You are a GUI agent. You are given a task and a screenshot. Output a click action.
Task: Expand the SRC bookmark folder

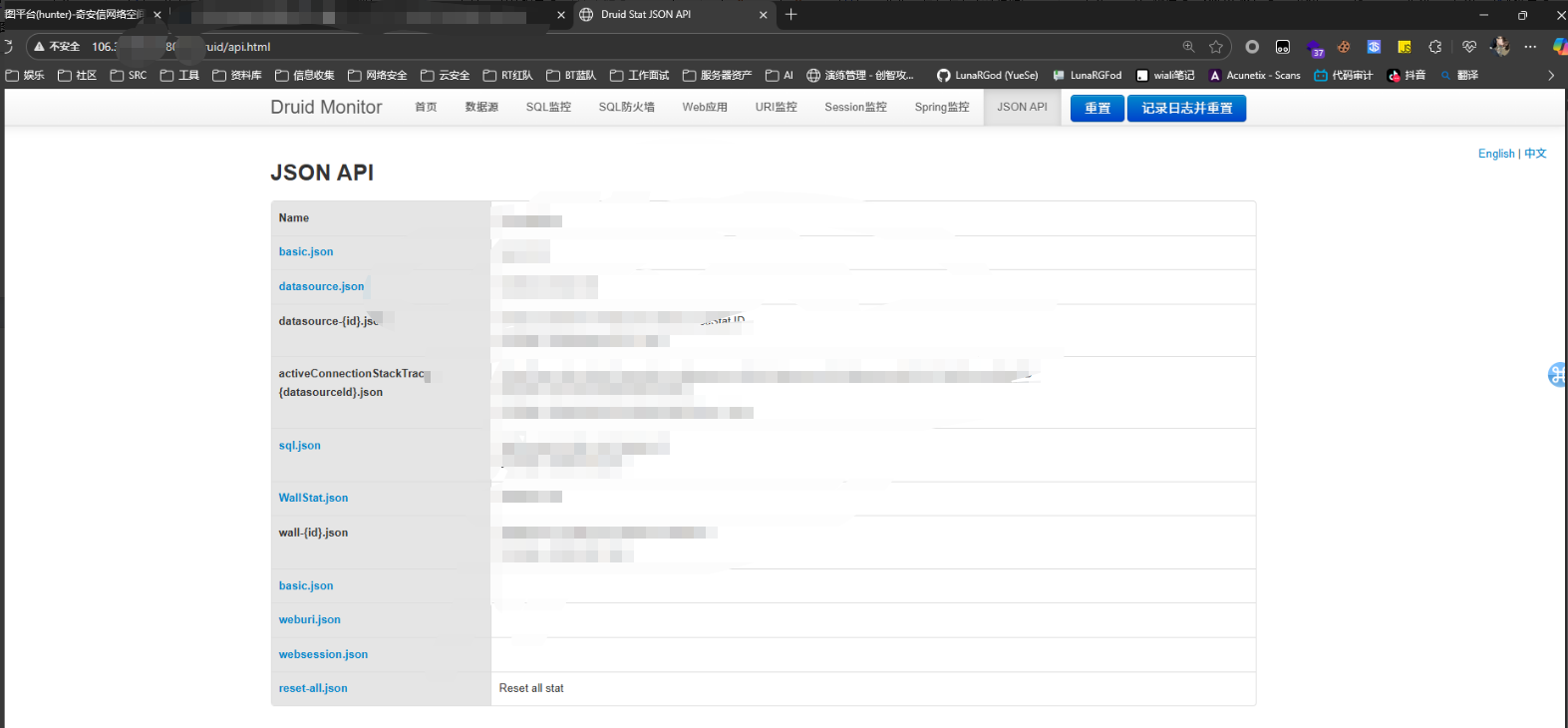129,76
